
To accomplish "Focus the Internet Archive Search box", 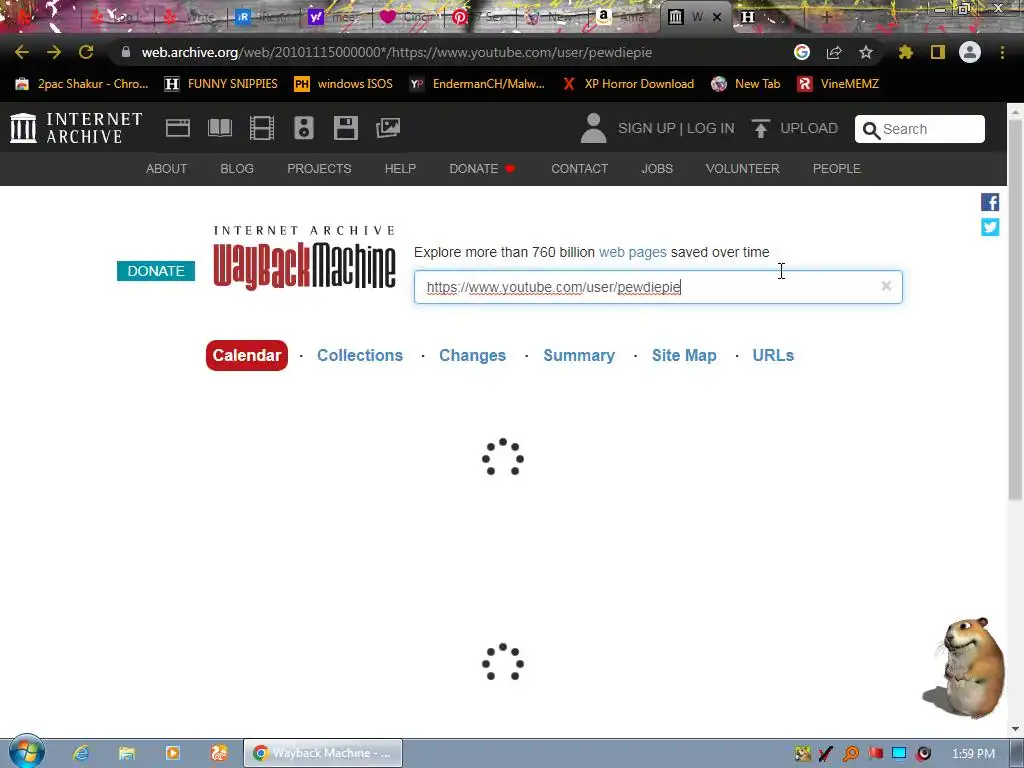I will pyautogui.click(x=920, y=129).
